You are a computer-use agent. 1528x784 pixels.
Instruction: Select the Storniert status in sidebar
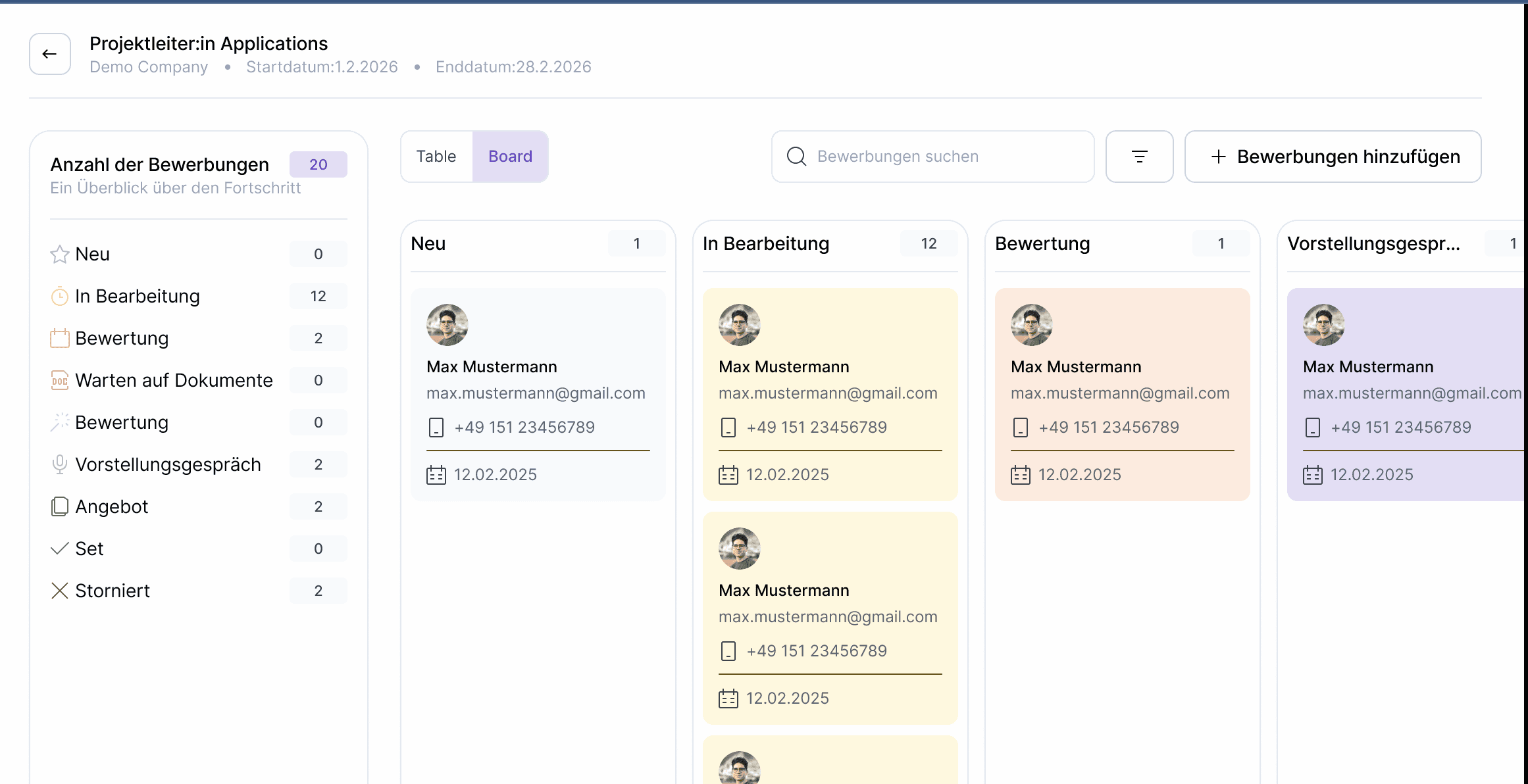(x=113, y=591)
